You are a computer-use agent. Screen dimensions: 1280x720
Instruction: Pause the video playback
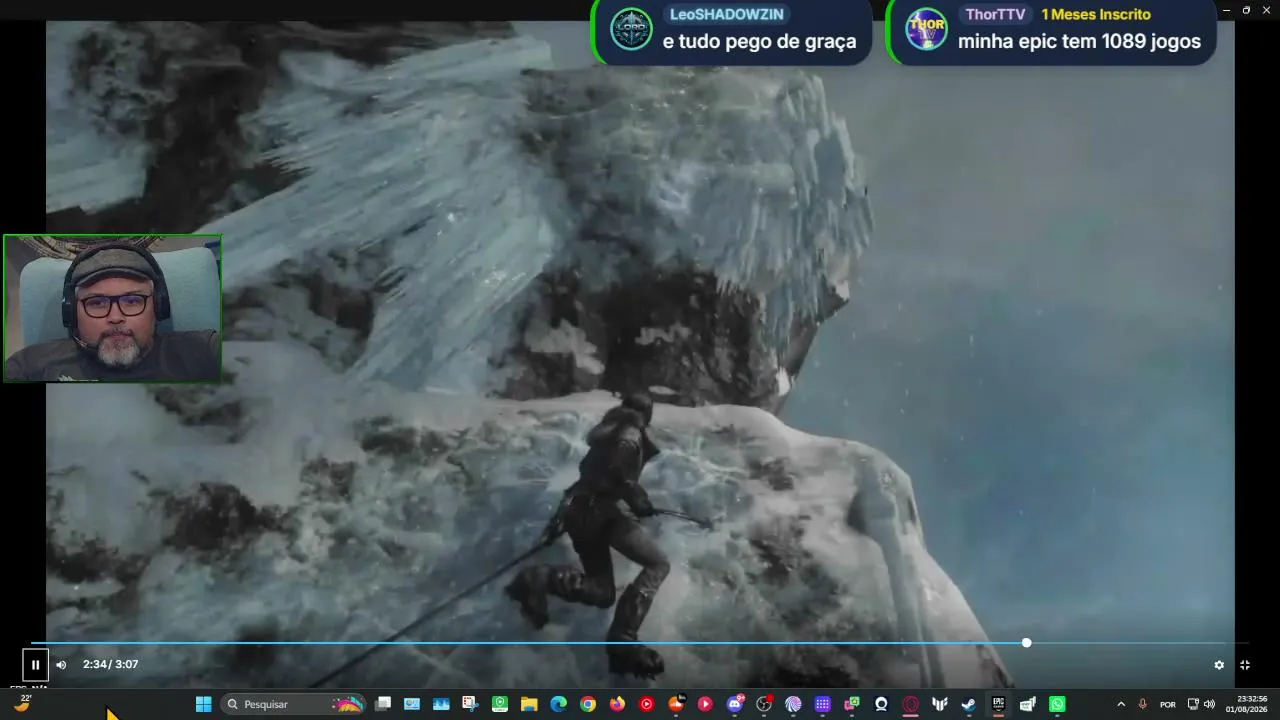pyautogui.click(x=35, y=665)
